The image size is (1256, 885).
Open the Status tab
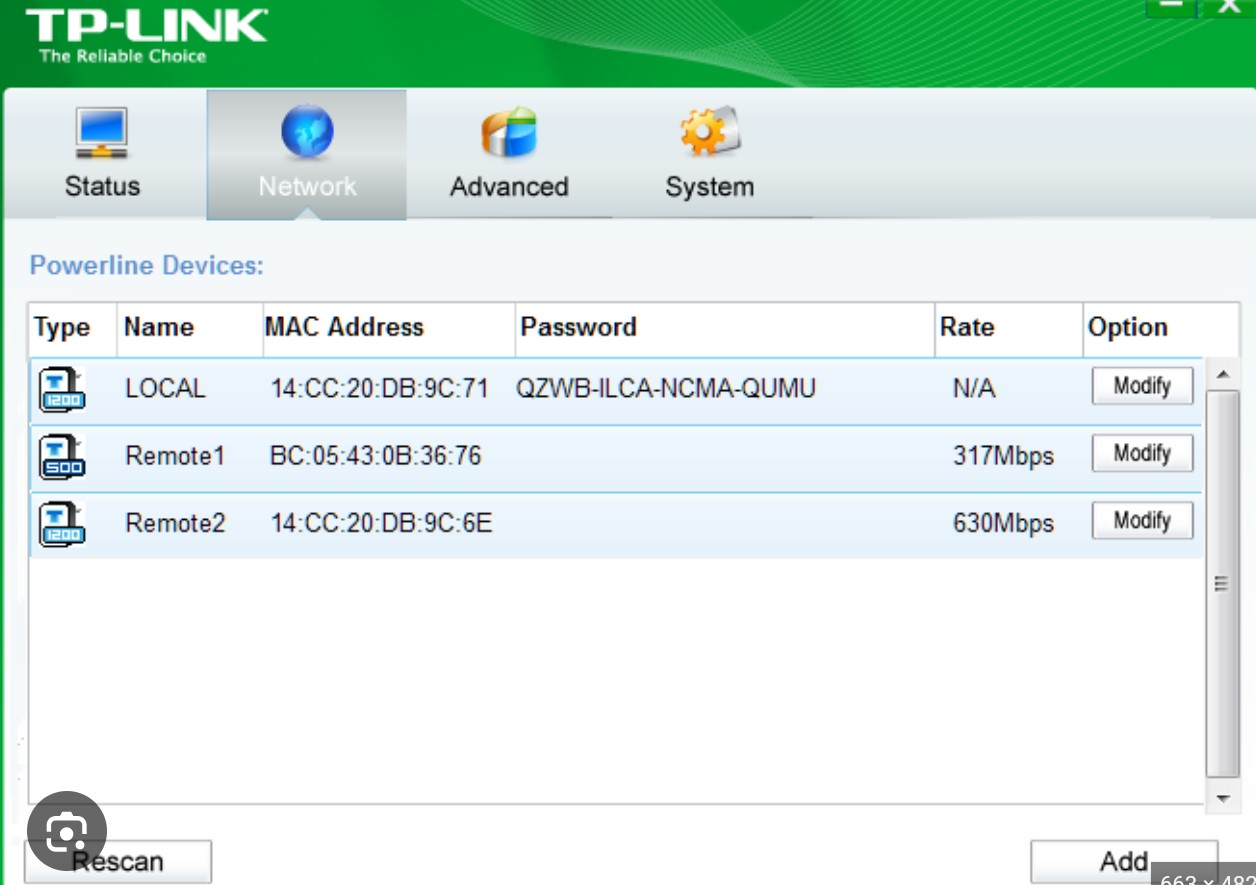pyautogui.click(x=105, y=154)
